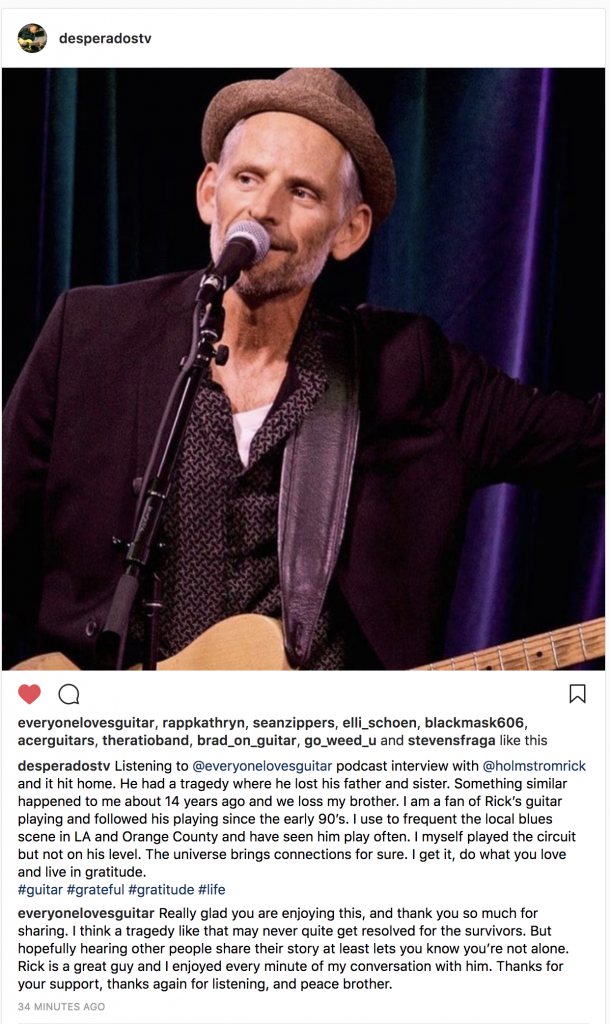Open acerguitars from the likes list
This screenshot has width=610, height=1024.
(x=56, y=741)
